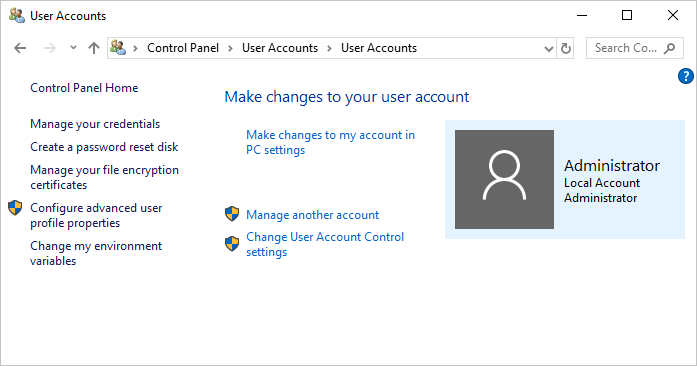Screen dimensions: 697x366
Task: Select Control Panel in breadcrumb path
Action: (x=183, y=48)
